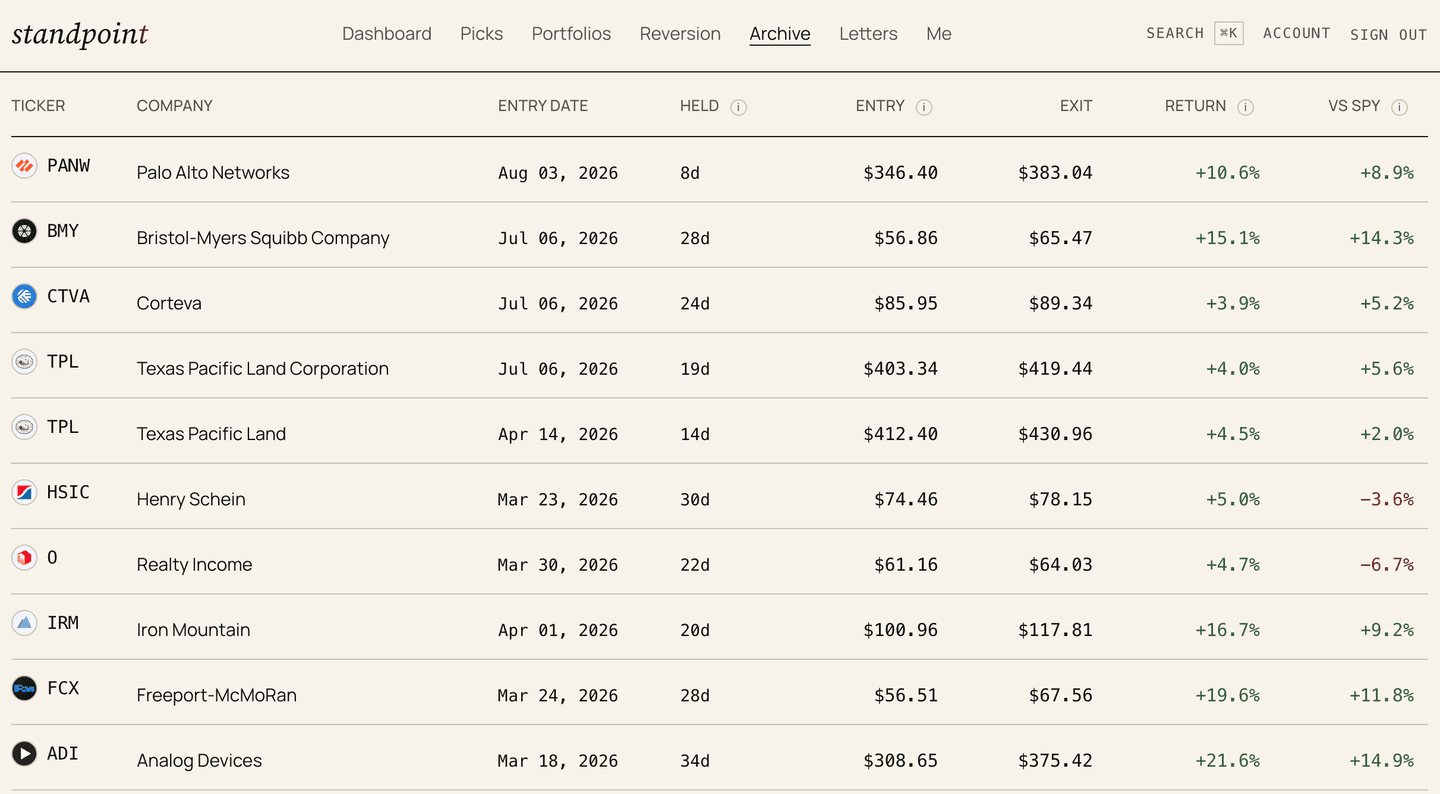Open the Reversion tab
This screenshot has height=794, width=1440.
click(x=680, y=34)
